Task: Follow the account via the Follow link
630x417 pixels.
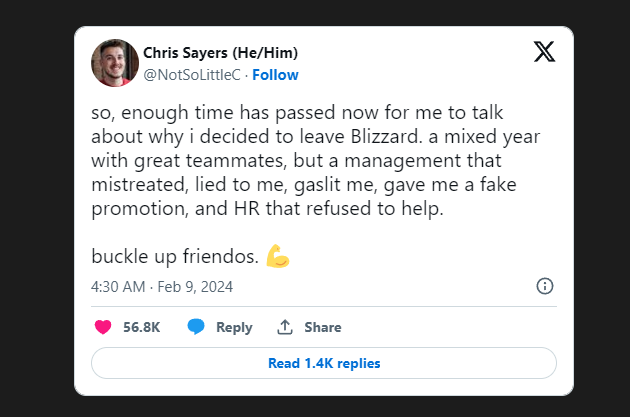Action: (275, 75)
